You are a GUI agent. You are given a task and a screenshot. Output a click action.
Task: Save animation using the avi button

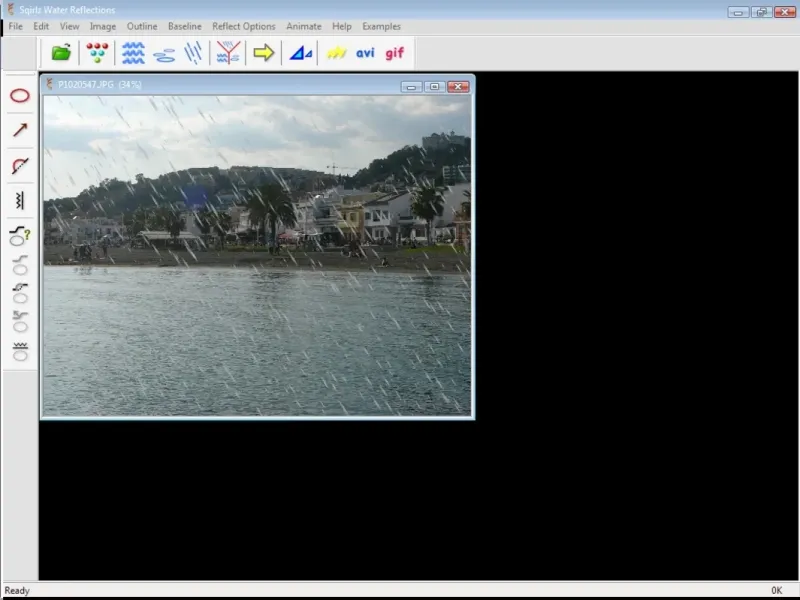pos(365,53)
